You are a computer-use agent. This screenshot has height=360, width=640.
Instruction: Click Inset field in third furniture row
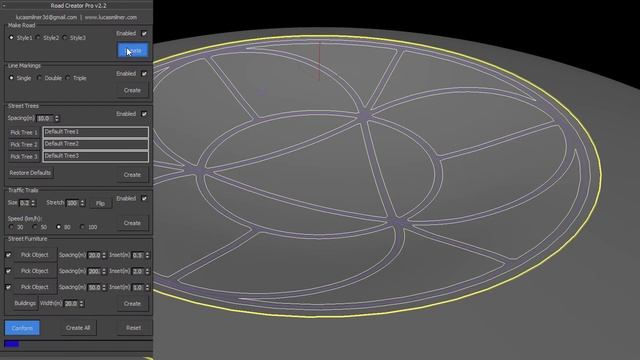click(138, 287)
